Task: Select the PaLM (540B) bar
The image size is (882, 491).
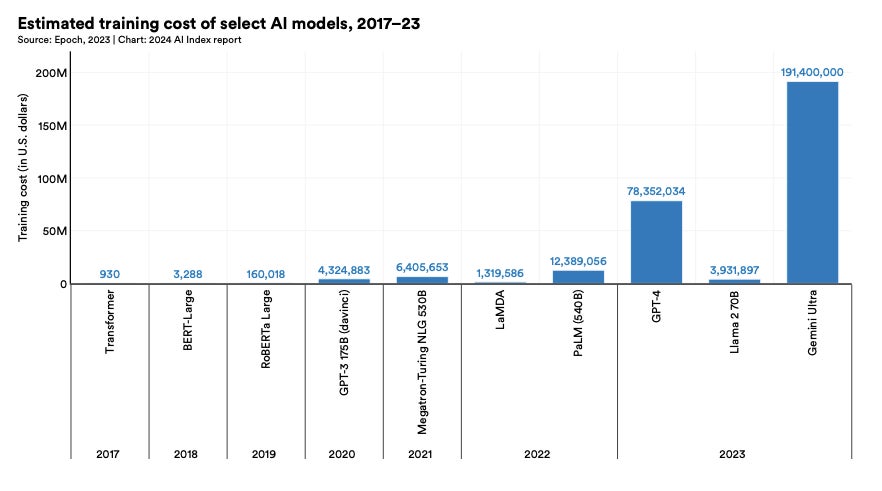Action: tap(578, 277)
